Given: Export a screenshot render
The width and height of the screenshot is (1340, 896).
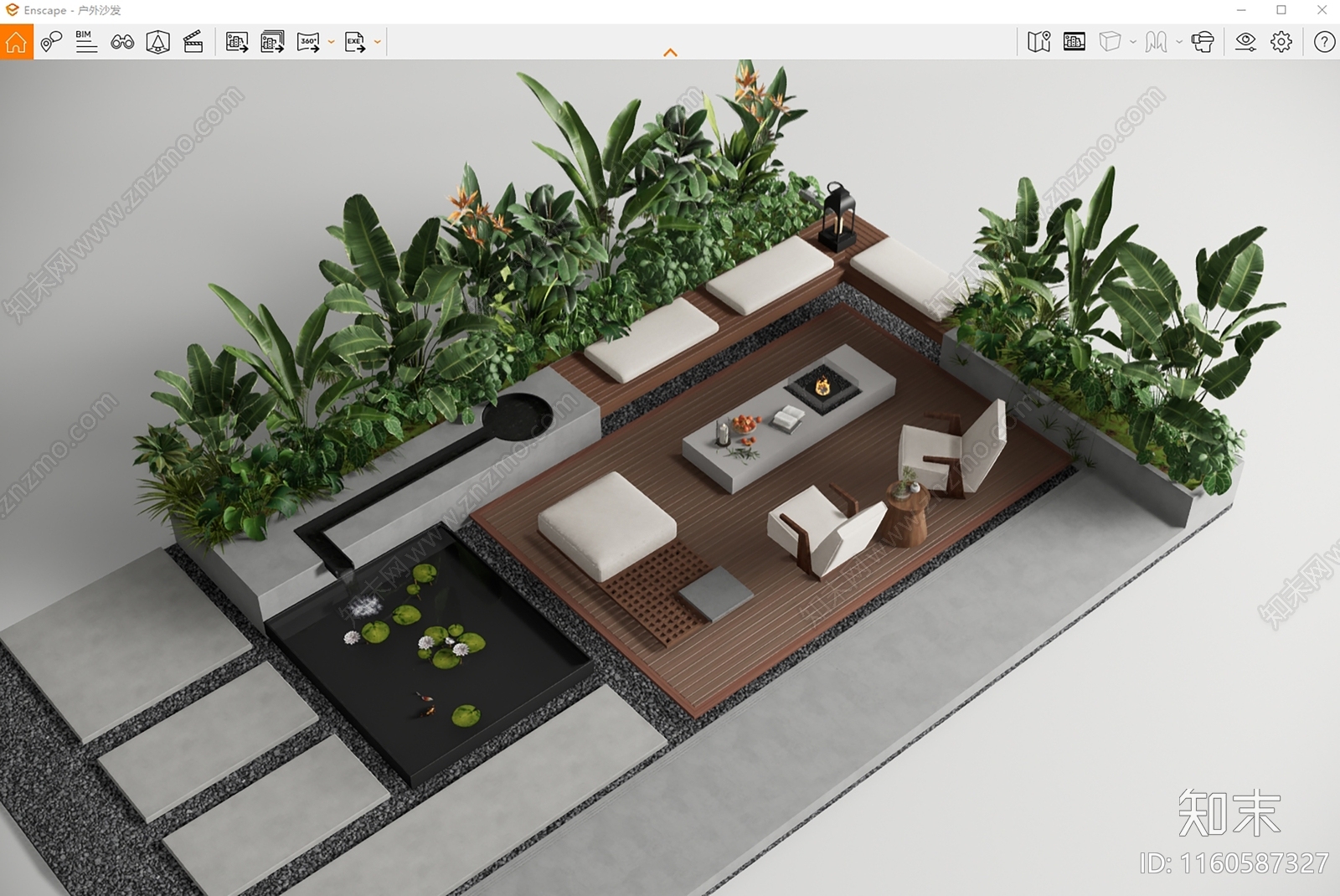Looking at the screenshot, I should coord(237,41).
